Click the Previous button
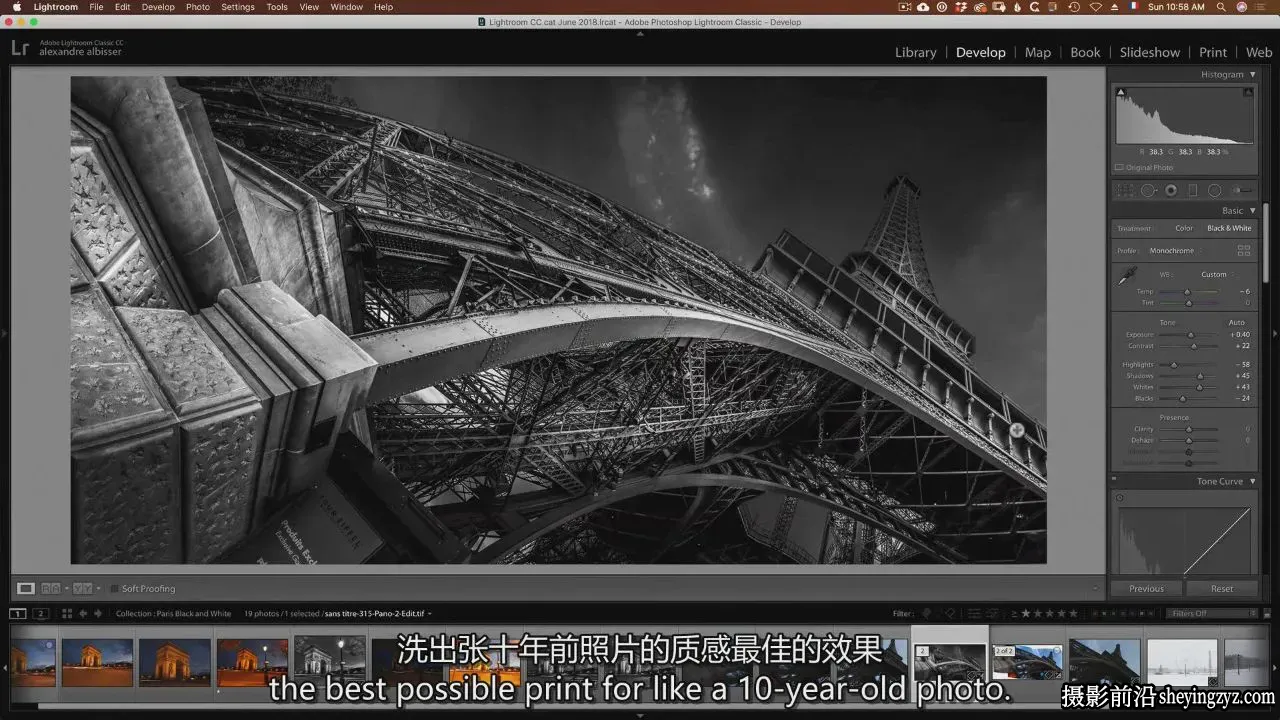 [1146, 589]
